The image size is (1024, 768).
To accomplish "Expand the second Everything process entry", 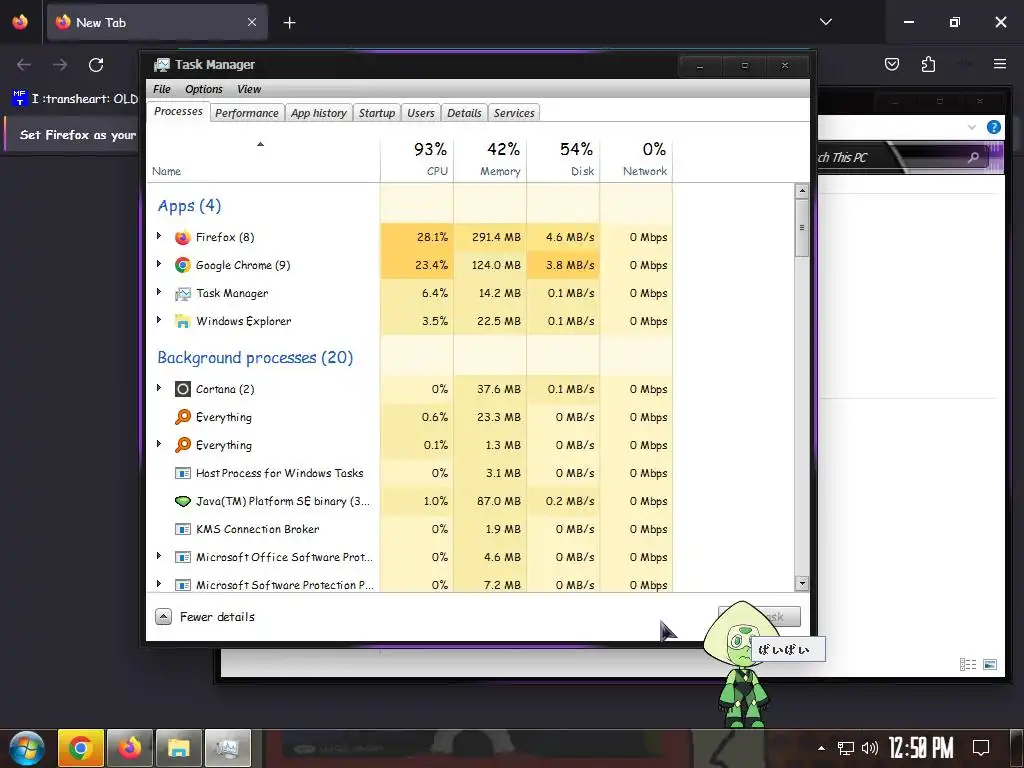I will [x=159, y=444].
